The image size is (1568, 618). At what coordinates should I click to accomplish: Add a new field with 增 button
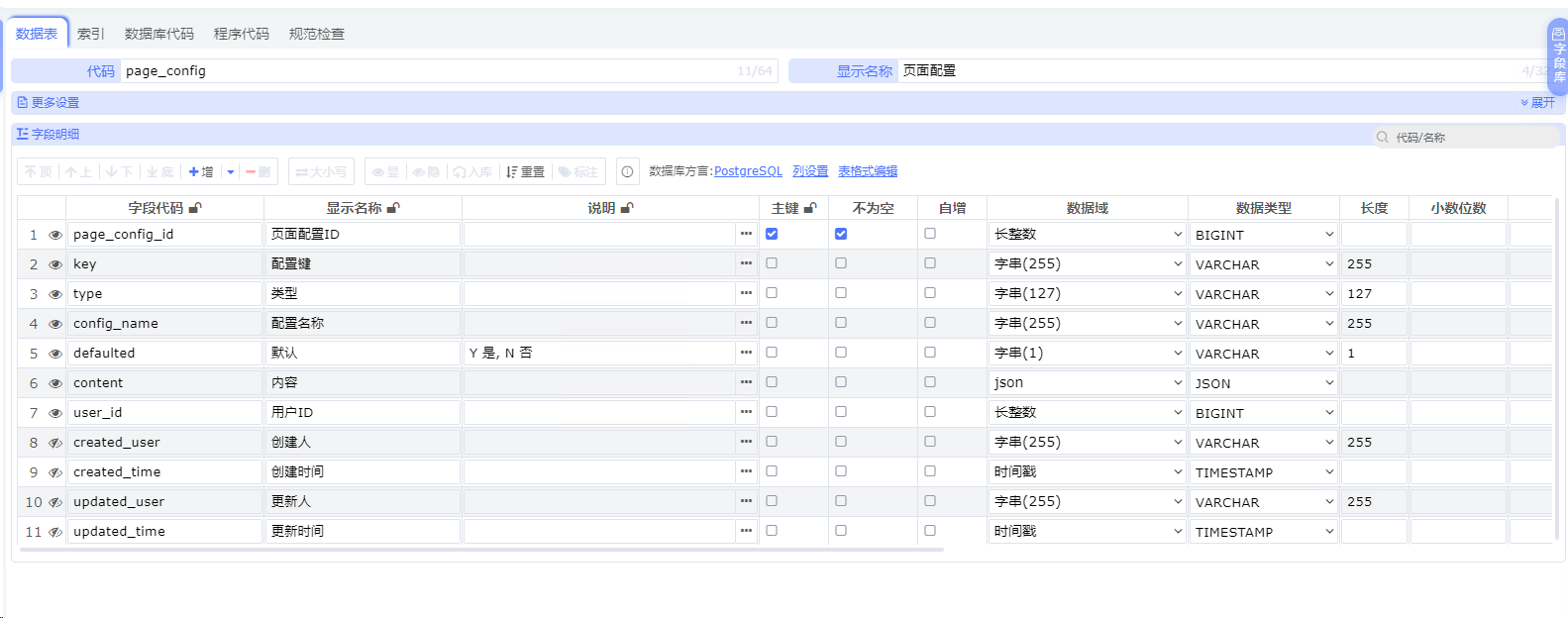201,171
